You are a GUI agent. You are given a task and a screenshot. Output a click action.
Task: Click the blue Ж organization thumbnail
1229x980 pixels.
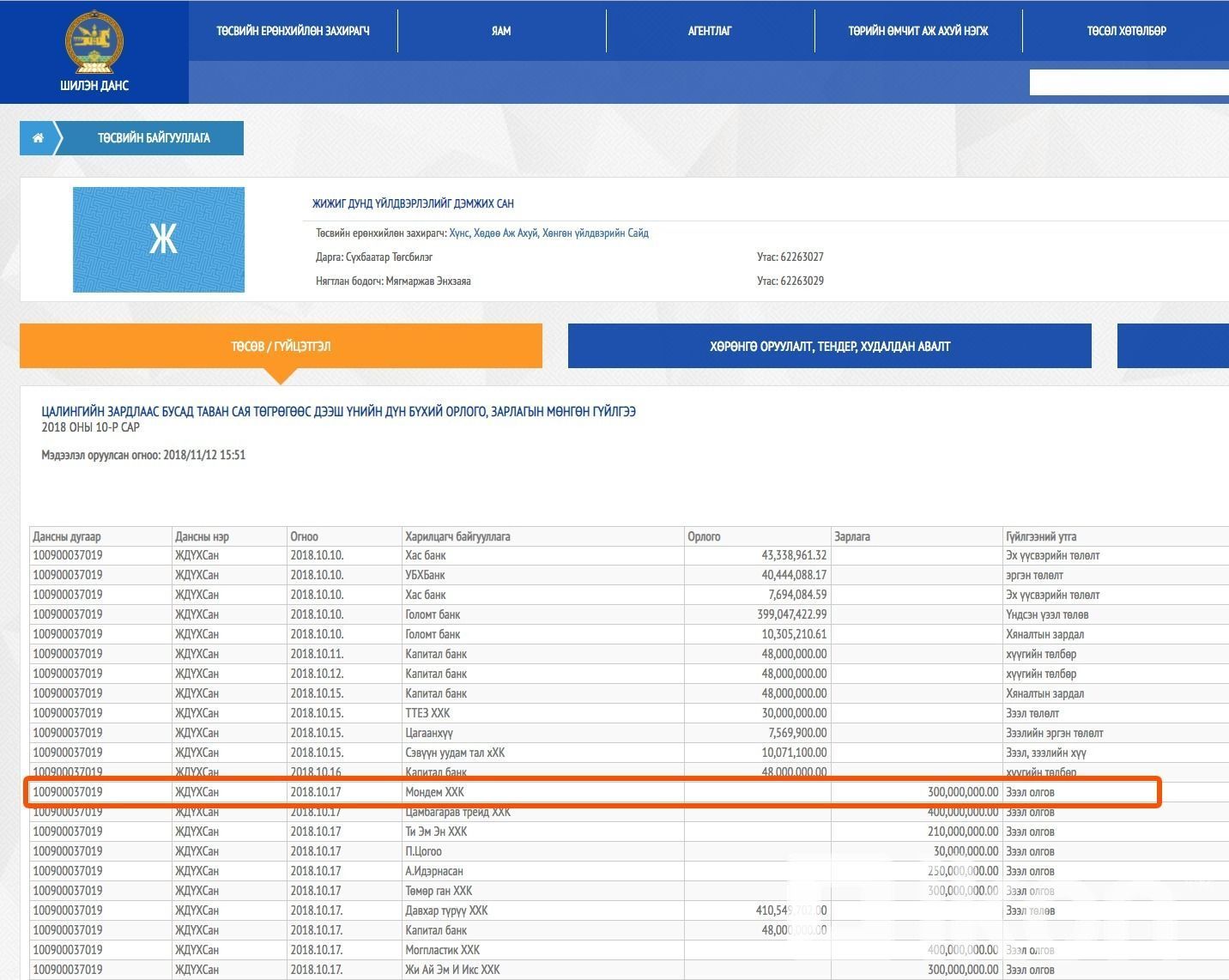pos(159,239)
